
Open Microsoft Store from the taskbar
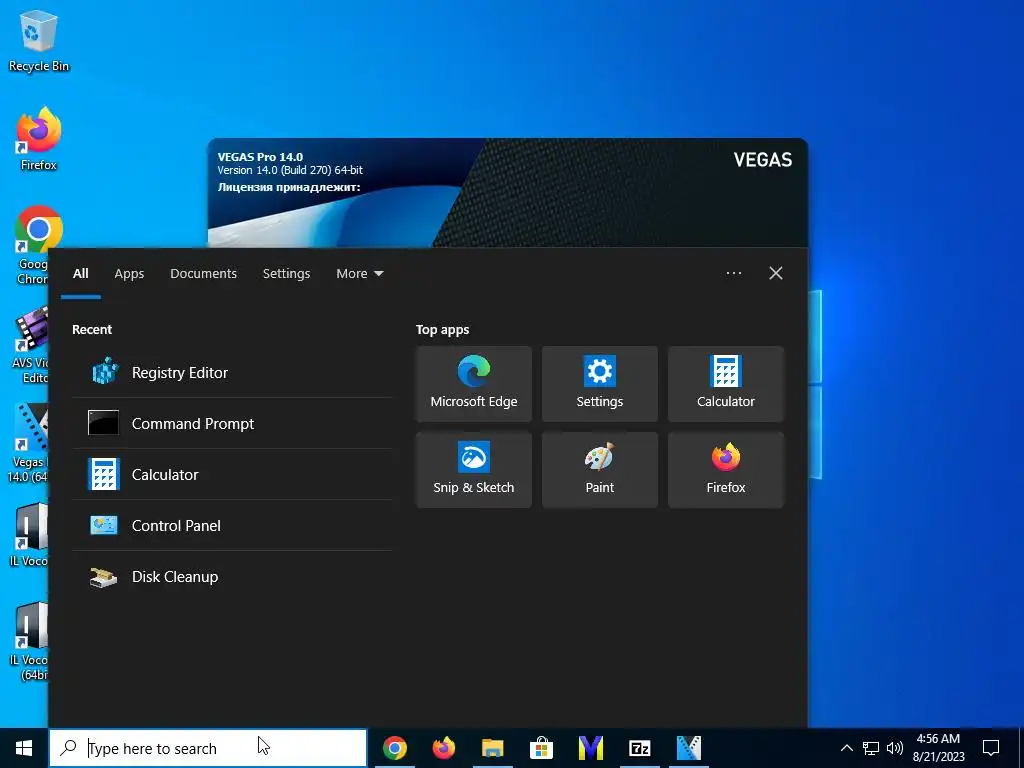(541, 748)
